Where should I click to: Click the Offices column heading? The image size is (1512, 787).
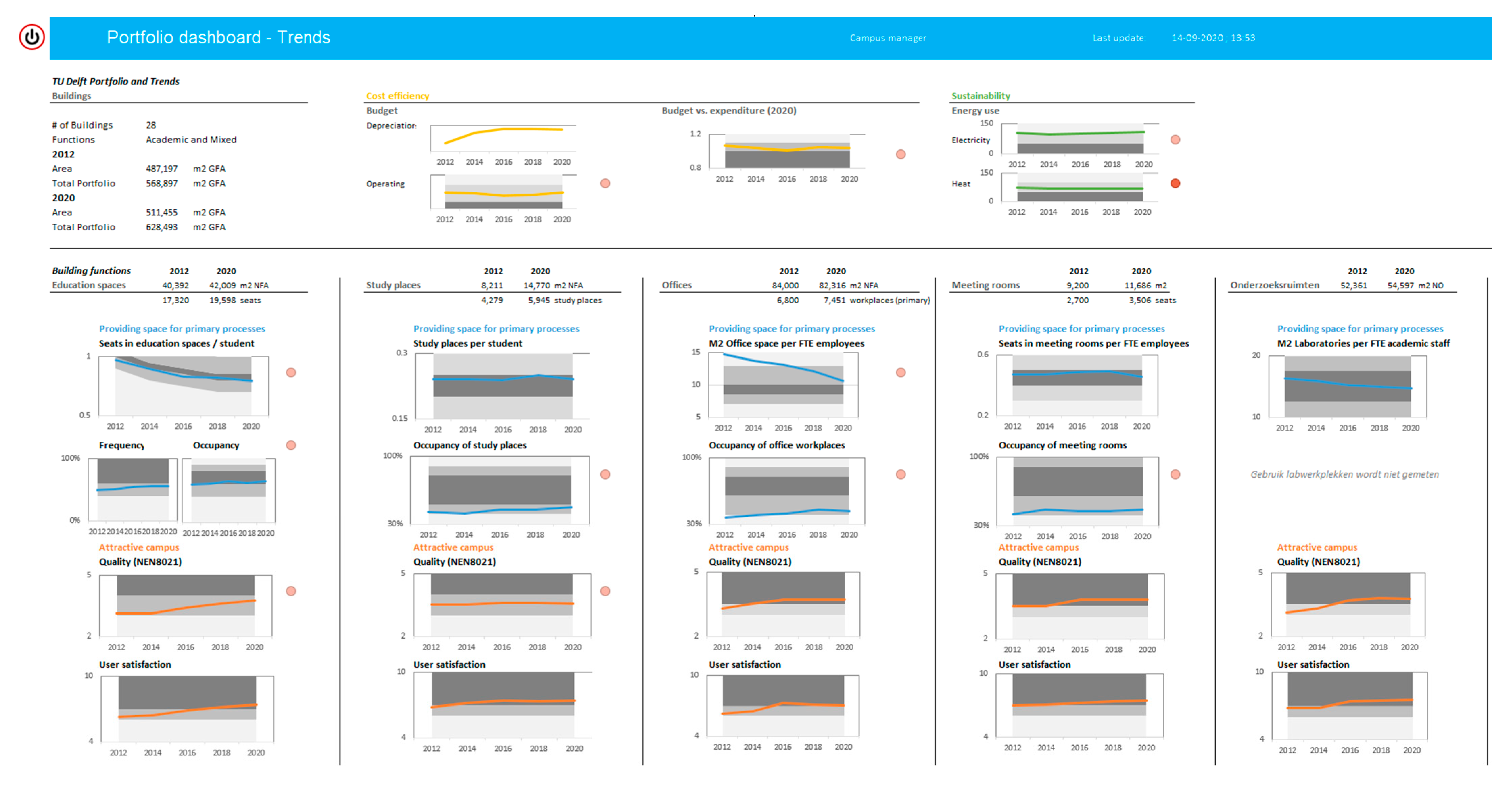[676, 285]
